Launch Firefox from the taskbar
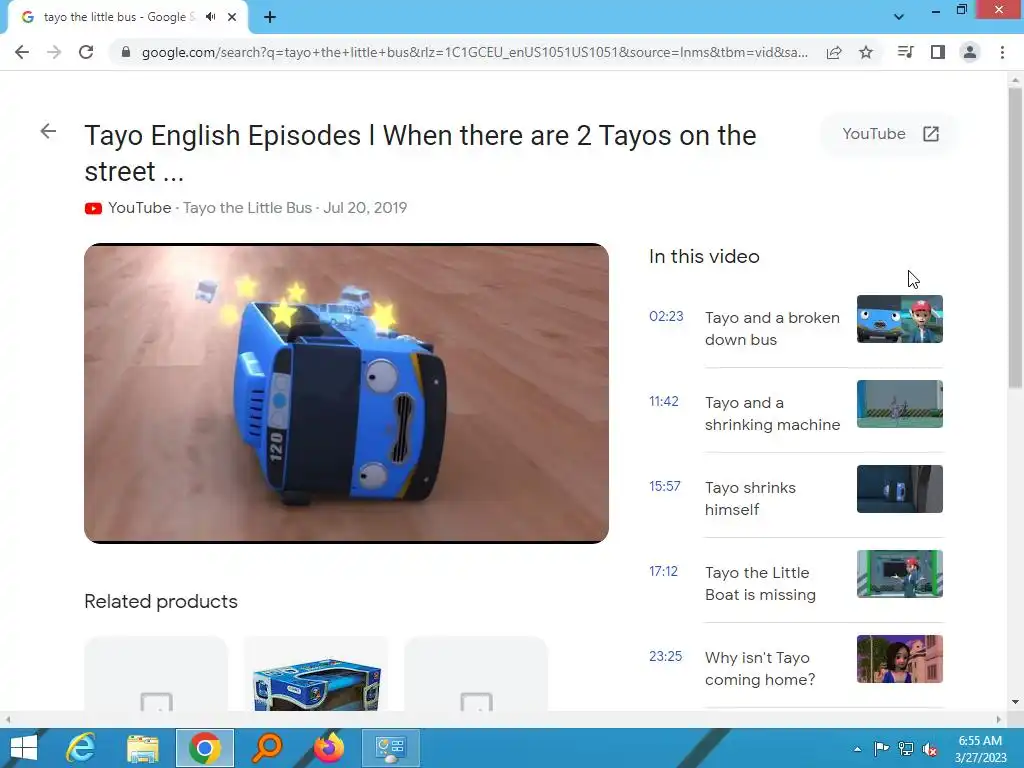 [328, 748]
